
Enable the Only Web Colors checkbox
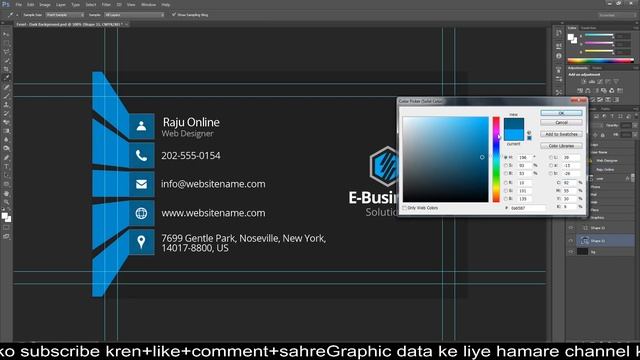tap(404, 208)
